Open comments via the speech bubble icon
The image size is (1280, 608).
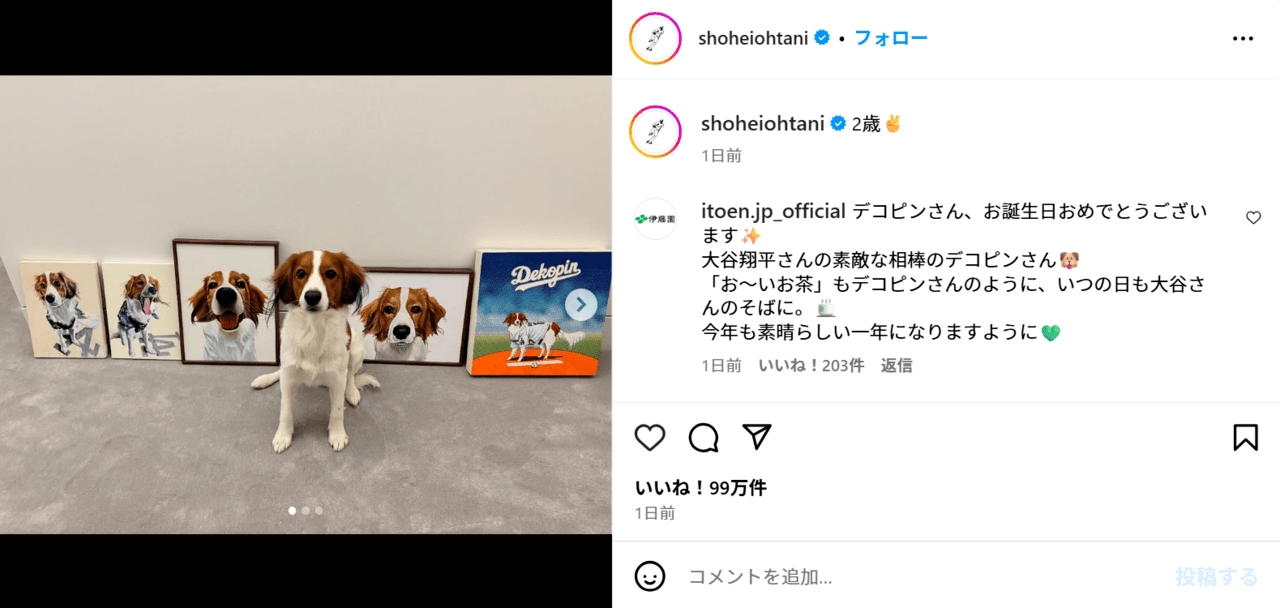point(704,438)
